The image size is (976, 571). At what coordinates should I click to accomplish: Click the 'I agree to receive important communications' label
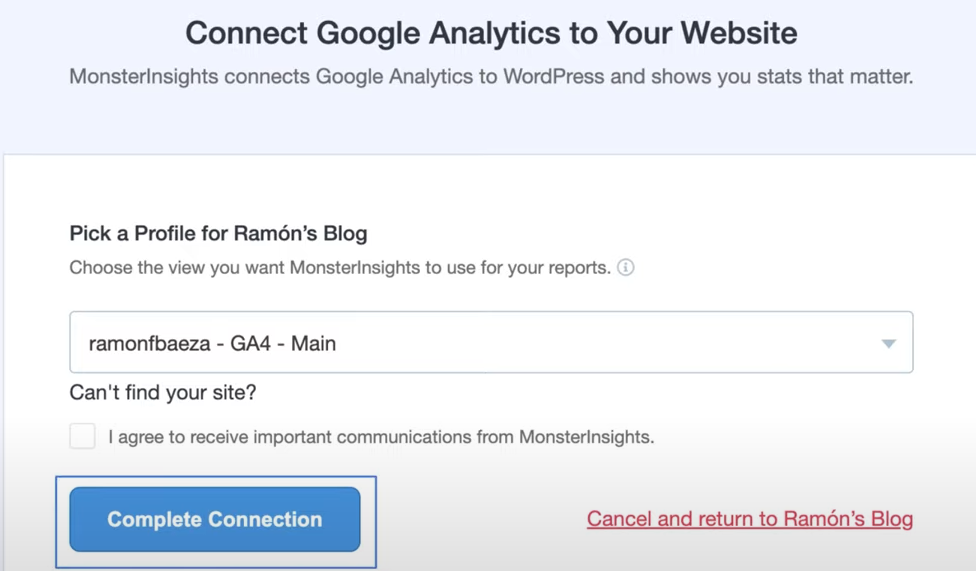[x=380, y=437]
